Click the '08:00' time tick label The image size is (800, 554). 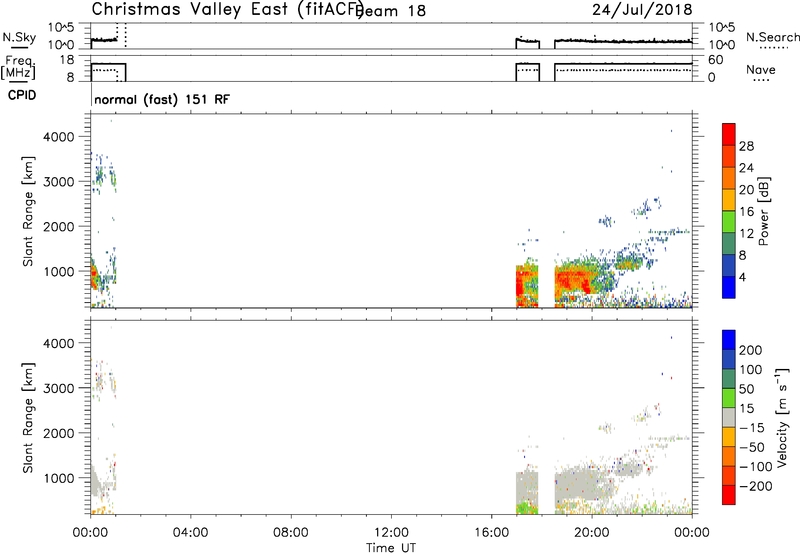(x=291, y=533)
